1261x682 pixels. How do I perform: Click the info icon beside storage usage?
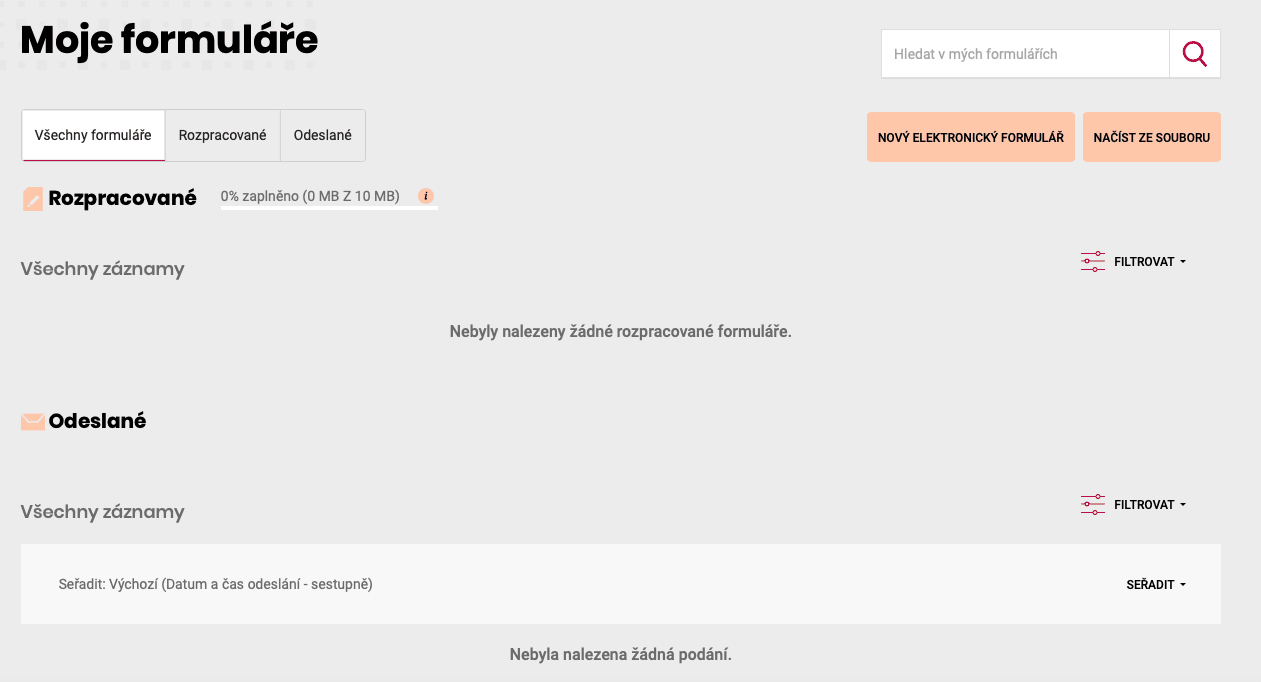[x=426, y=196]
